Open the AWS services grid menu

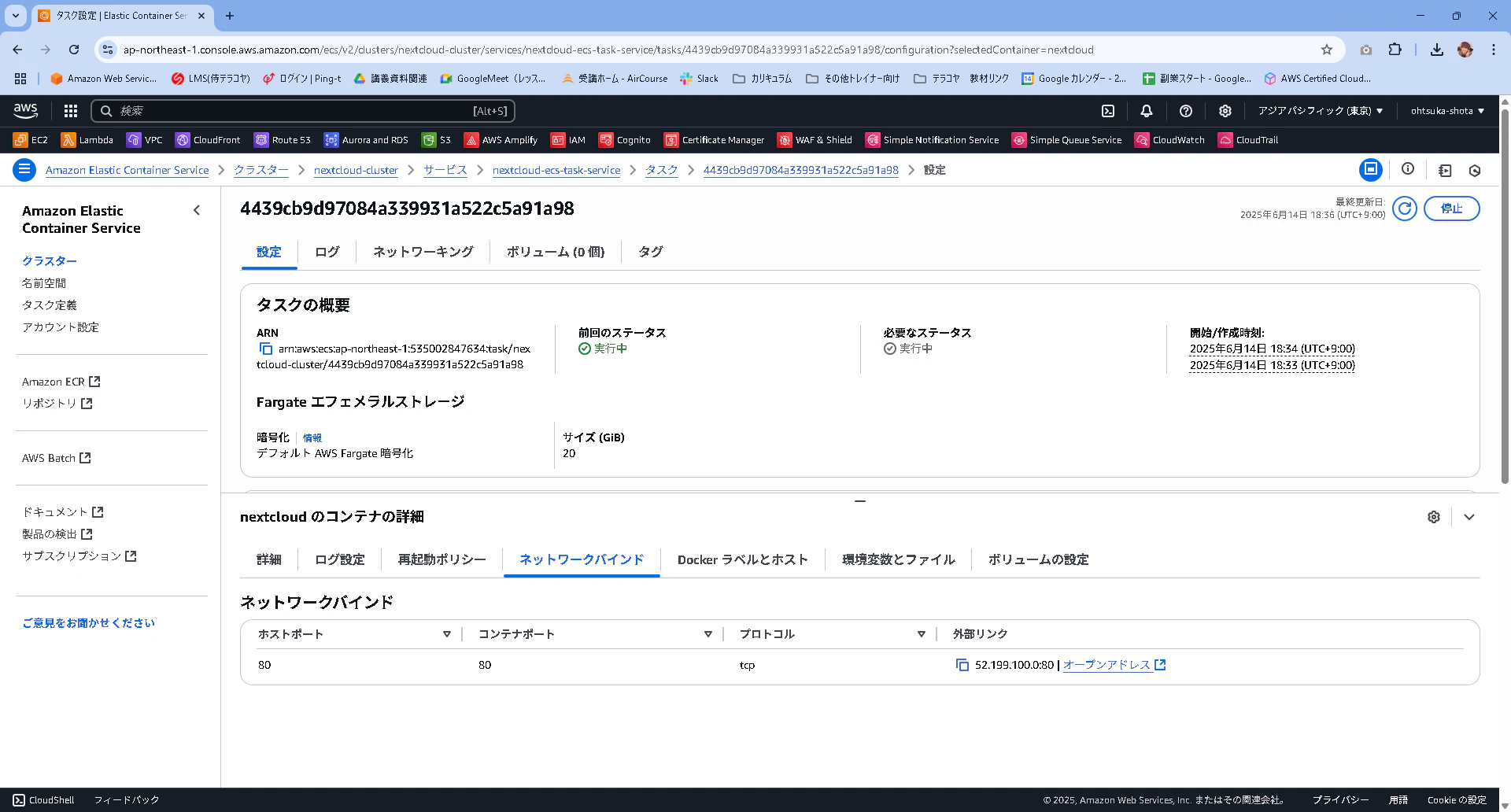(71, 111)
